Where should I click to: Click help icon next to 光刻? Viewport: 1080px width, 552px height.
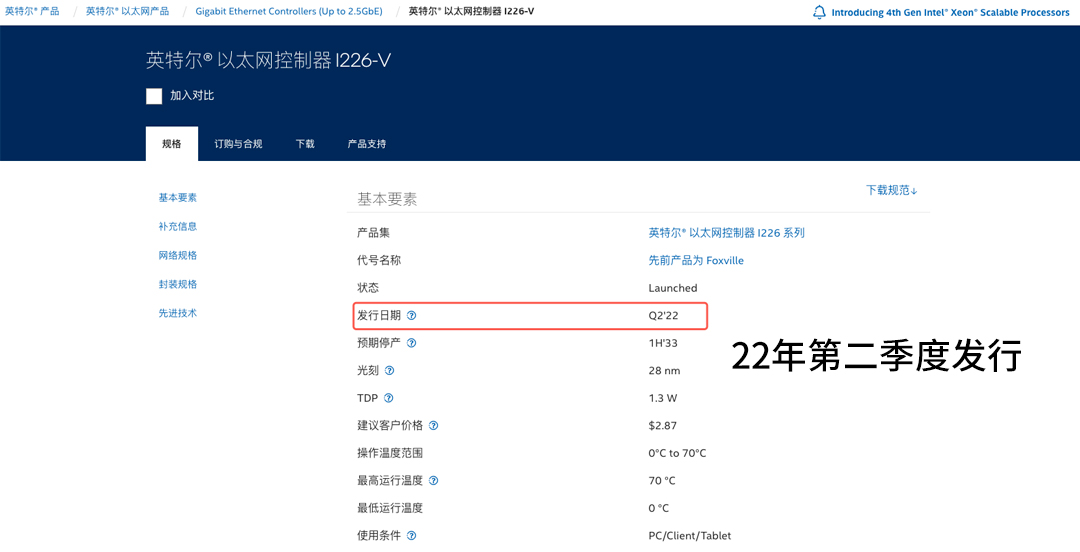[389, 371]
